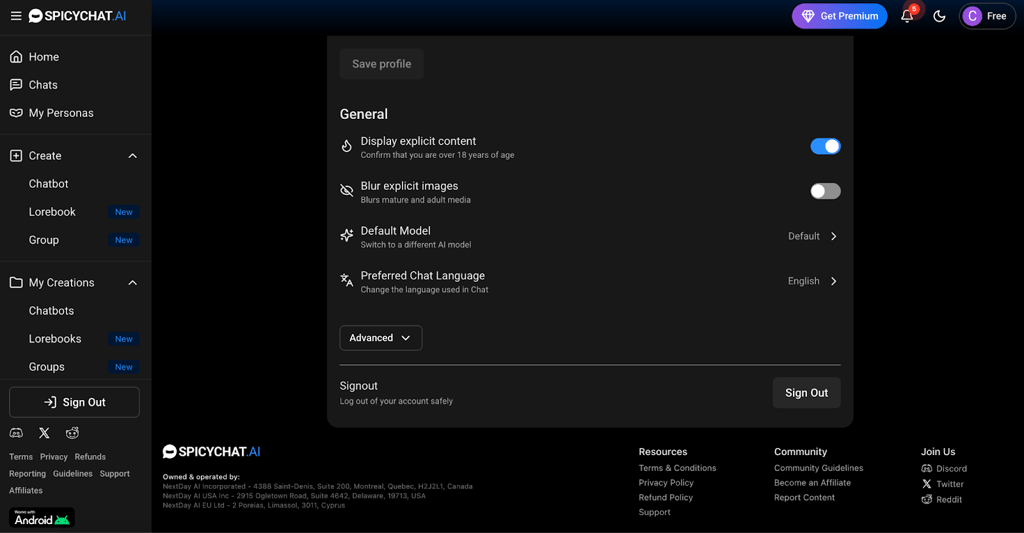Click the Get Premium button
The height and width of the screenshot is (533, 1024).
click(839, 16)
